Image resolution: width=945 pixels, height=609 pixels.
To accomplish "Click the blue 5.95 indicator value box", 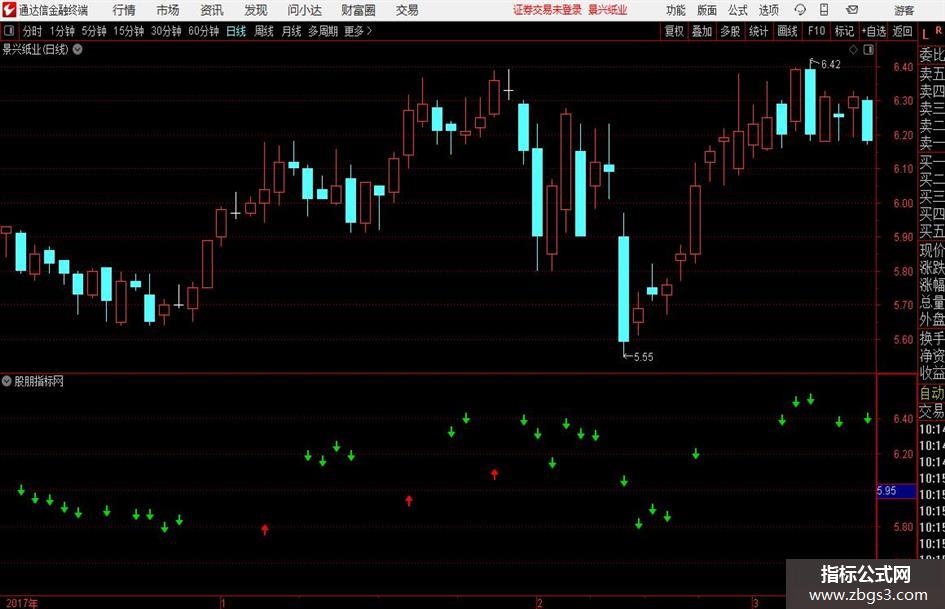I will pyautogui.click(x=896, y=491).
